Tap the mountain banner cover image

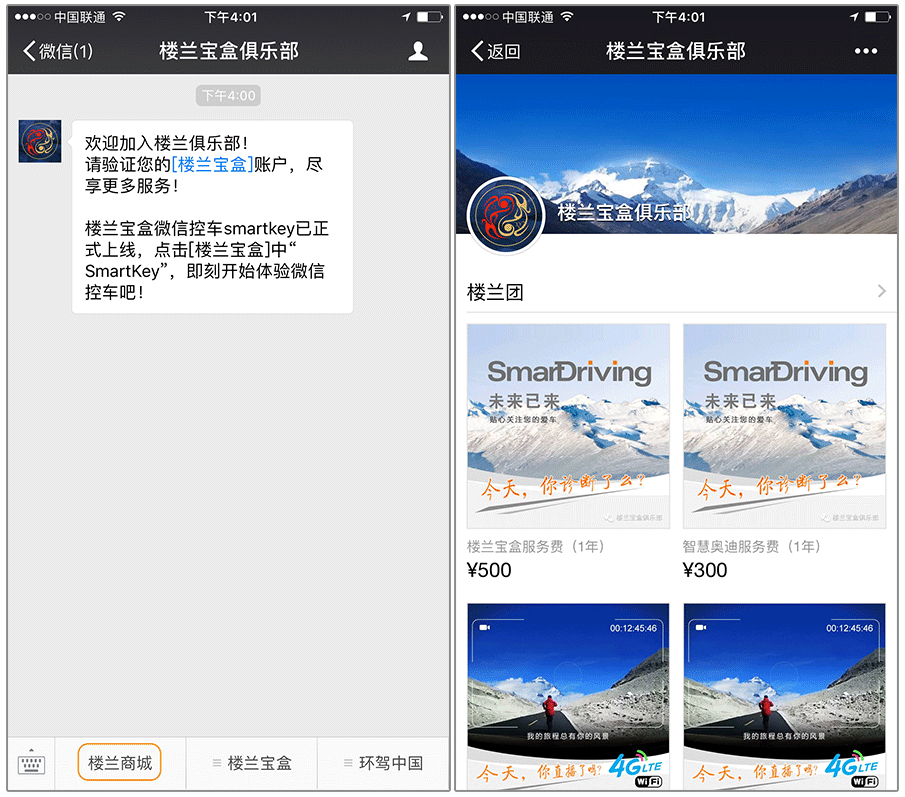point(676,154)
